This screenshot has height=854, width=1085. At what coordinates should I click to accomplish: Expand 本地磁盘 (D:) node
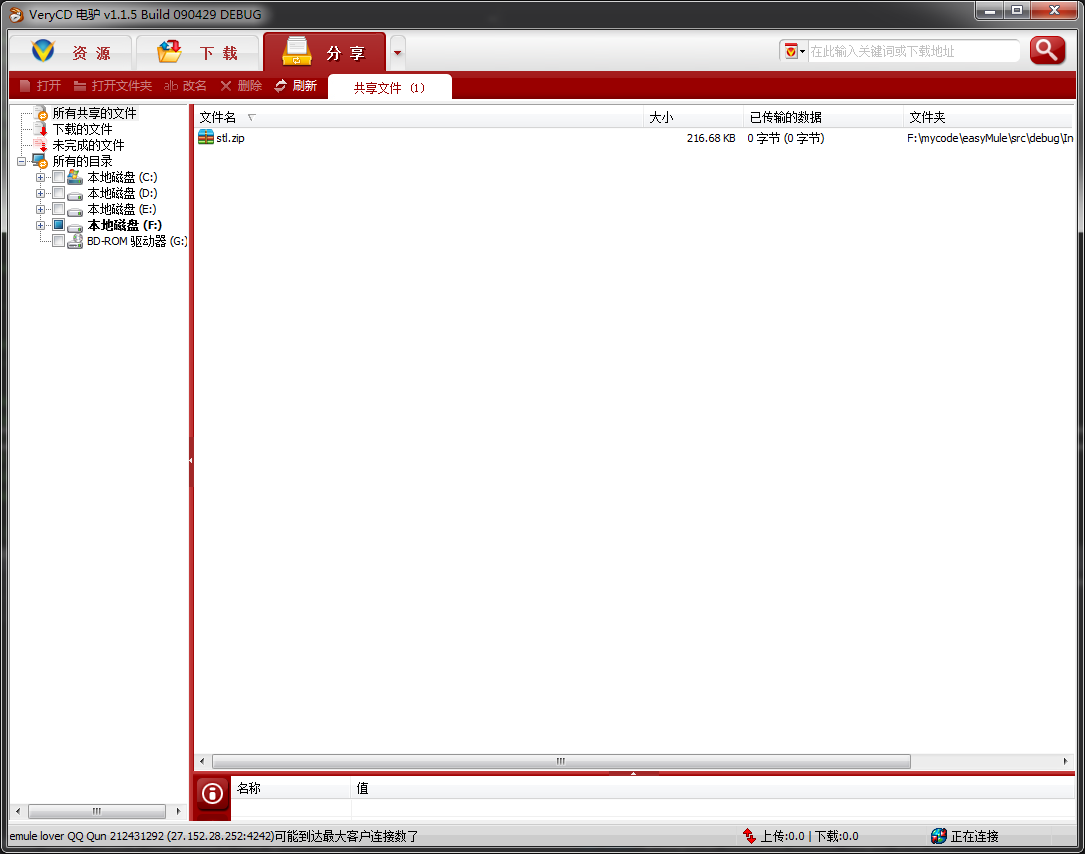(40, 193)
